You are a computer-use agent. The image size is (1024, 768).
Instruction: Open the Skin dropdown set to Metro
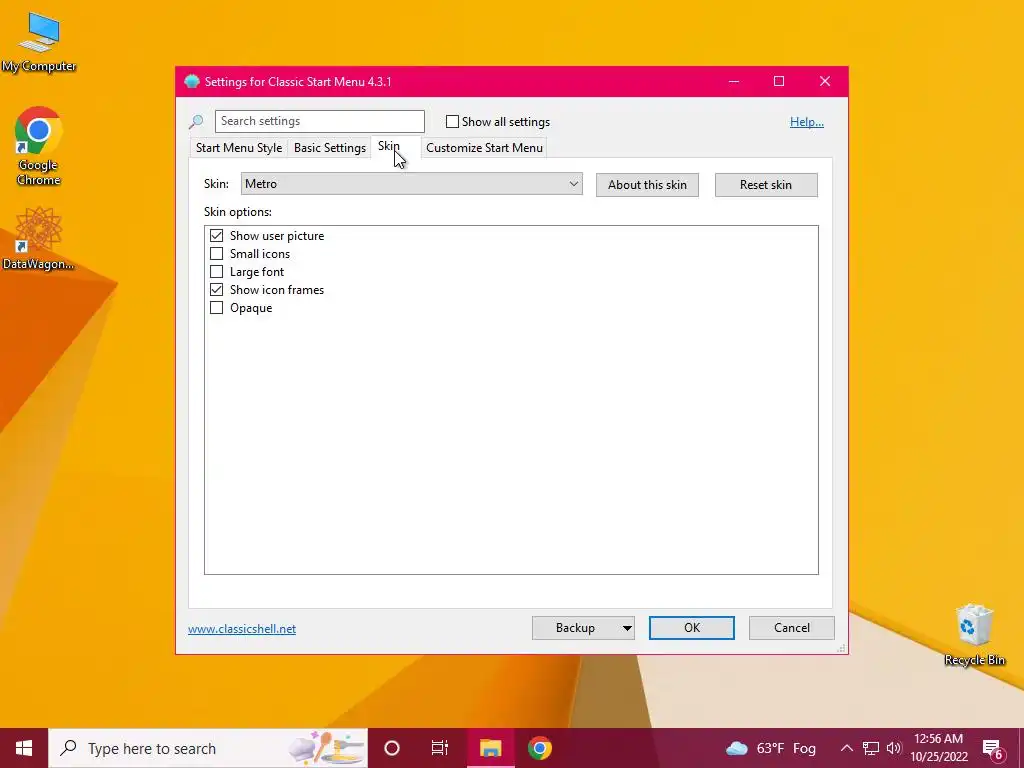(x=411, y=184)
